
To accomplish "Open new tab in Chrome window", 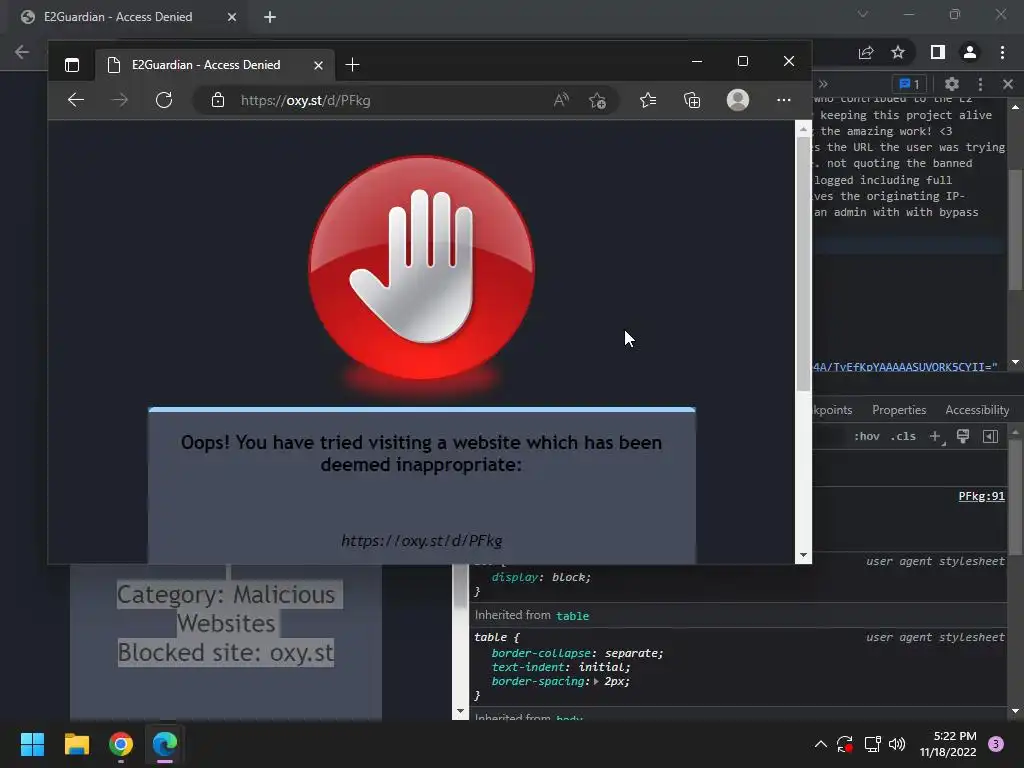I will coord(270,17).
